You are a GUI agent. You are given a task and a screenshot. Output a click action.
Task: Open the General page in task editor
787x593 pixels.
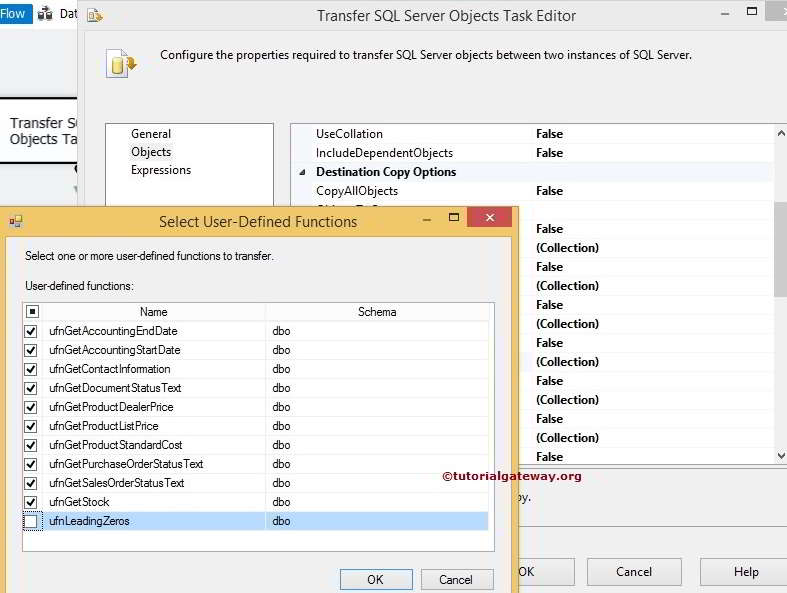click(x=151, y=134)
